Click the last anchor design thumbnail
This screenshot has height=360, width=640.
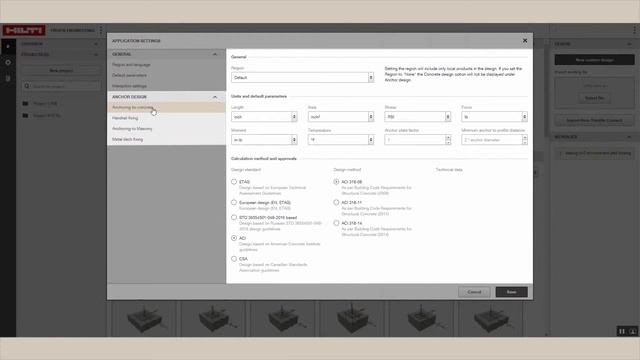pos(491,319)
